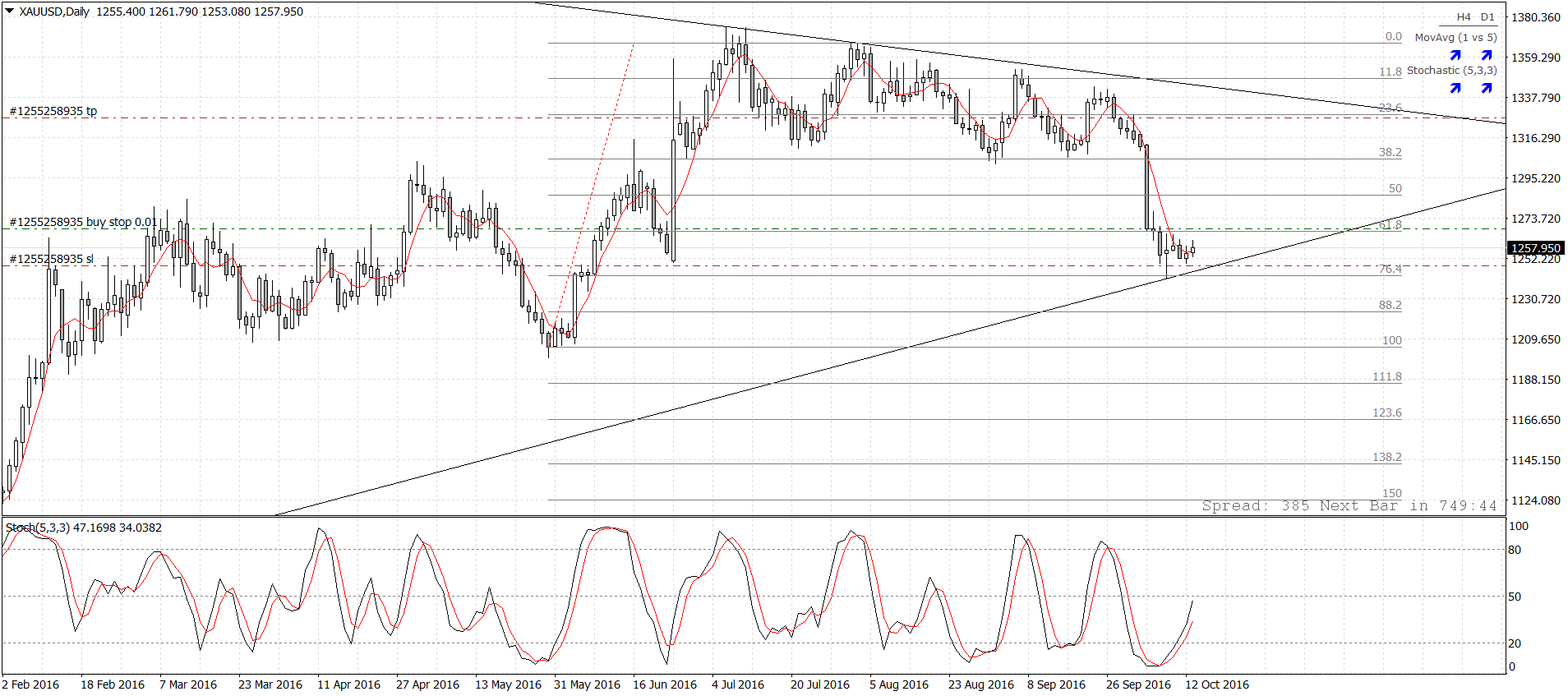
Task: Click the 1209.650 price scale value
Action: pos(1535,339)
